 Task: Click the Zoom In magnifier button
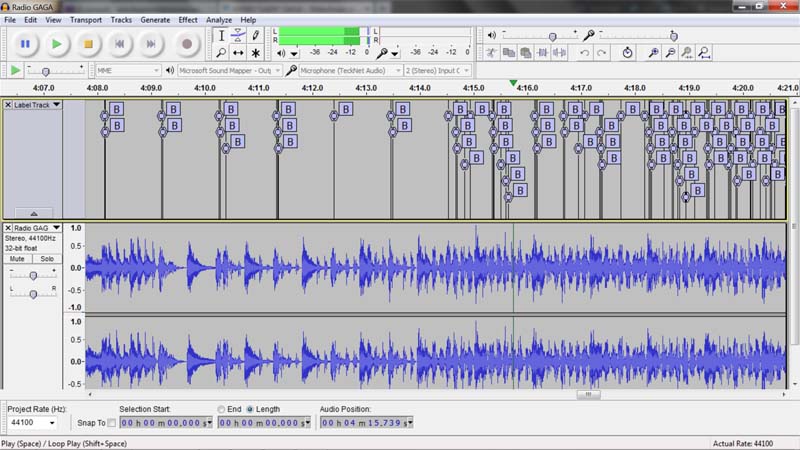click(x=653, y=53)
